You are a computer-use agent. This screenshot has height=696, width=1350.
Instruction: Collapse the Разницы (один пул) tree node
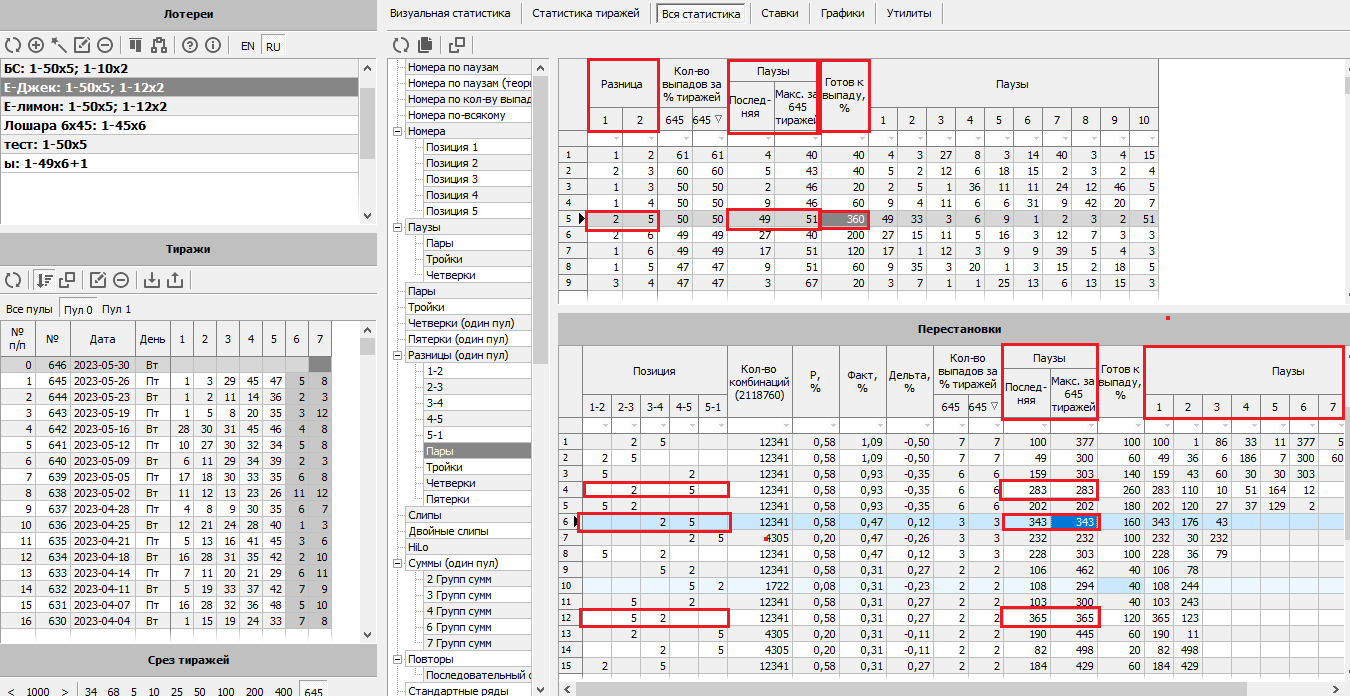click(398, 355)
